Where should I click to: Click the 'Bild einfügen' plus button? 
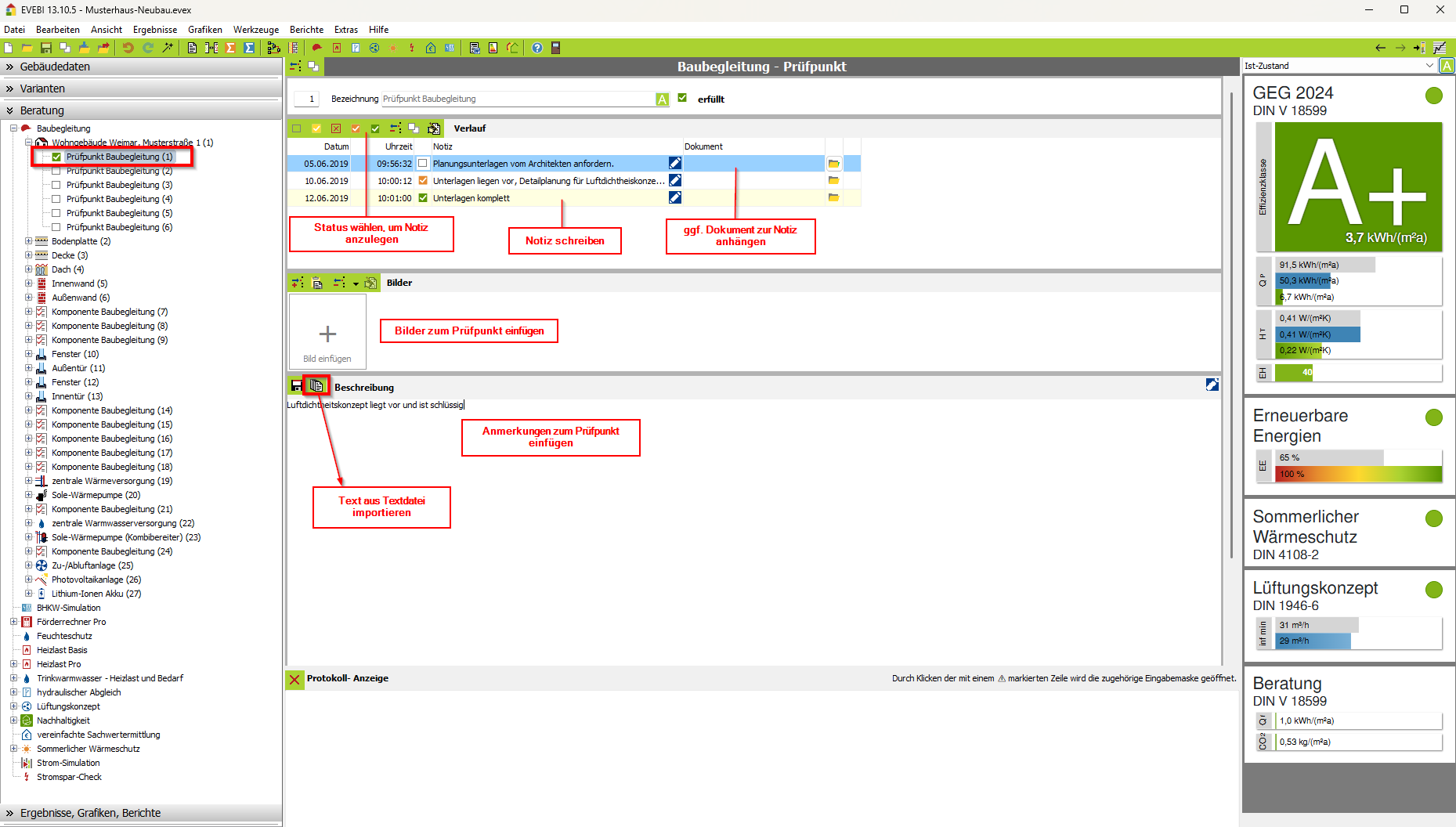click(x=327, y=334)
